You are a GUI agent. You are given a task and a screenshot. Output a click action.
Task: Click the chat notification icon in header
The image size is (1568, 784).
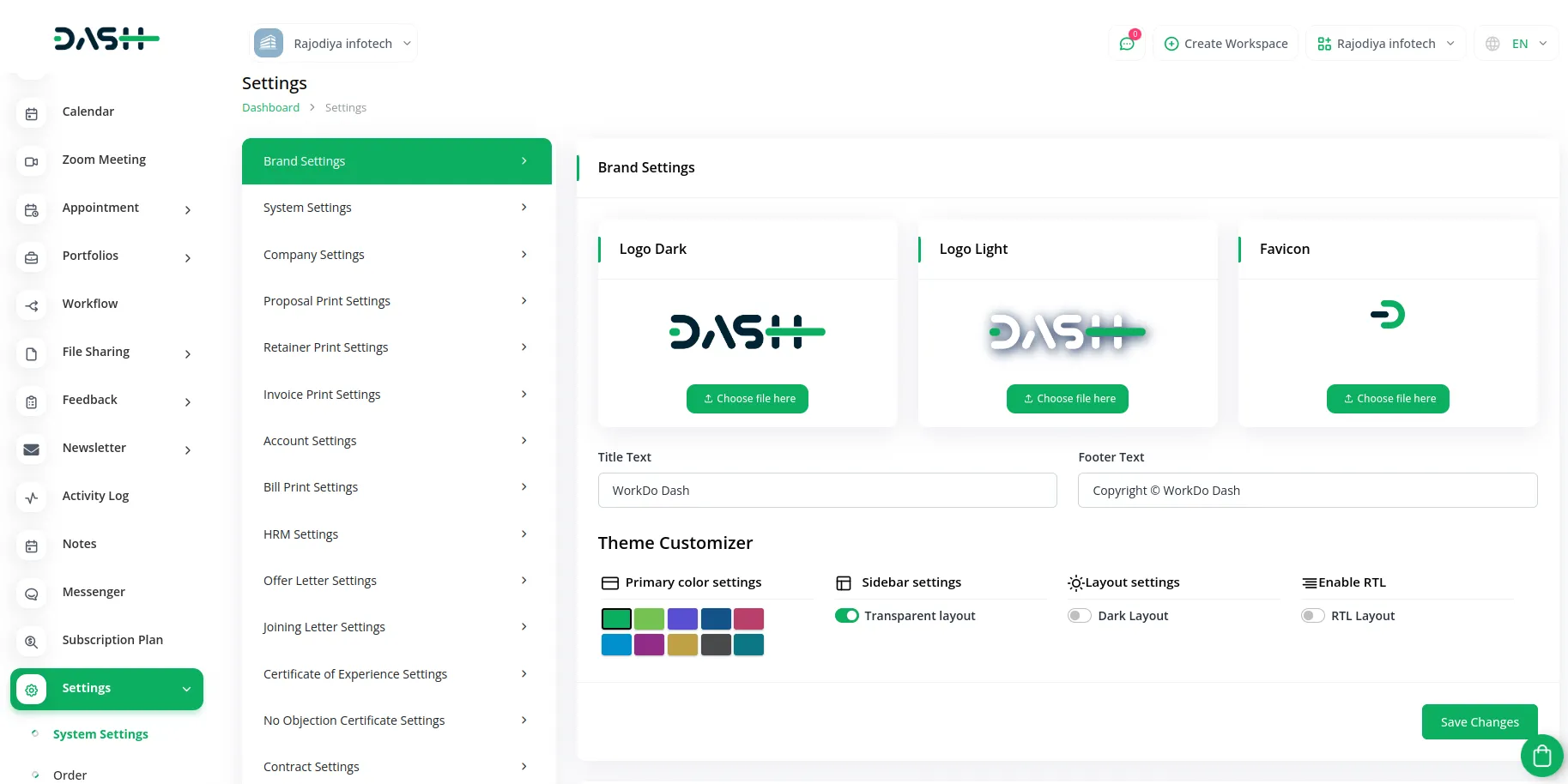1126,43
